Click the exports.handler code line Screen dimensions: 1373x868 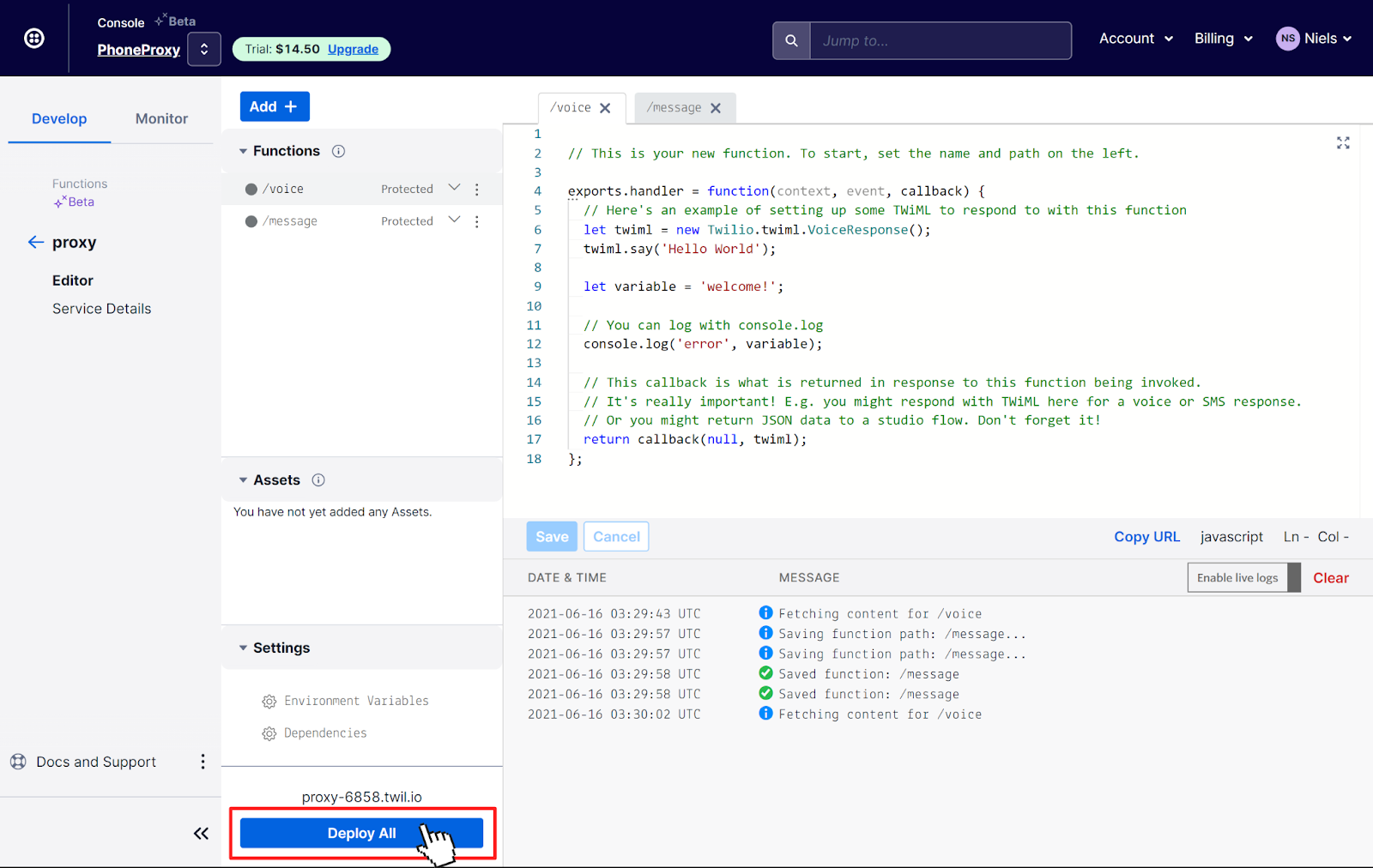point(776,191)
